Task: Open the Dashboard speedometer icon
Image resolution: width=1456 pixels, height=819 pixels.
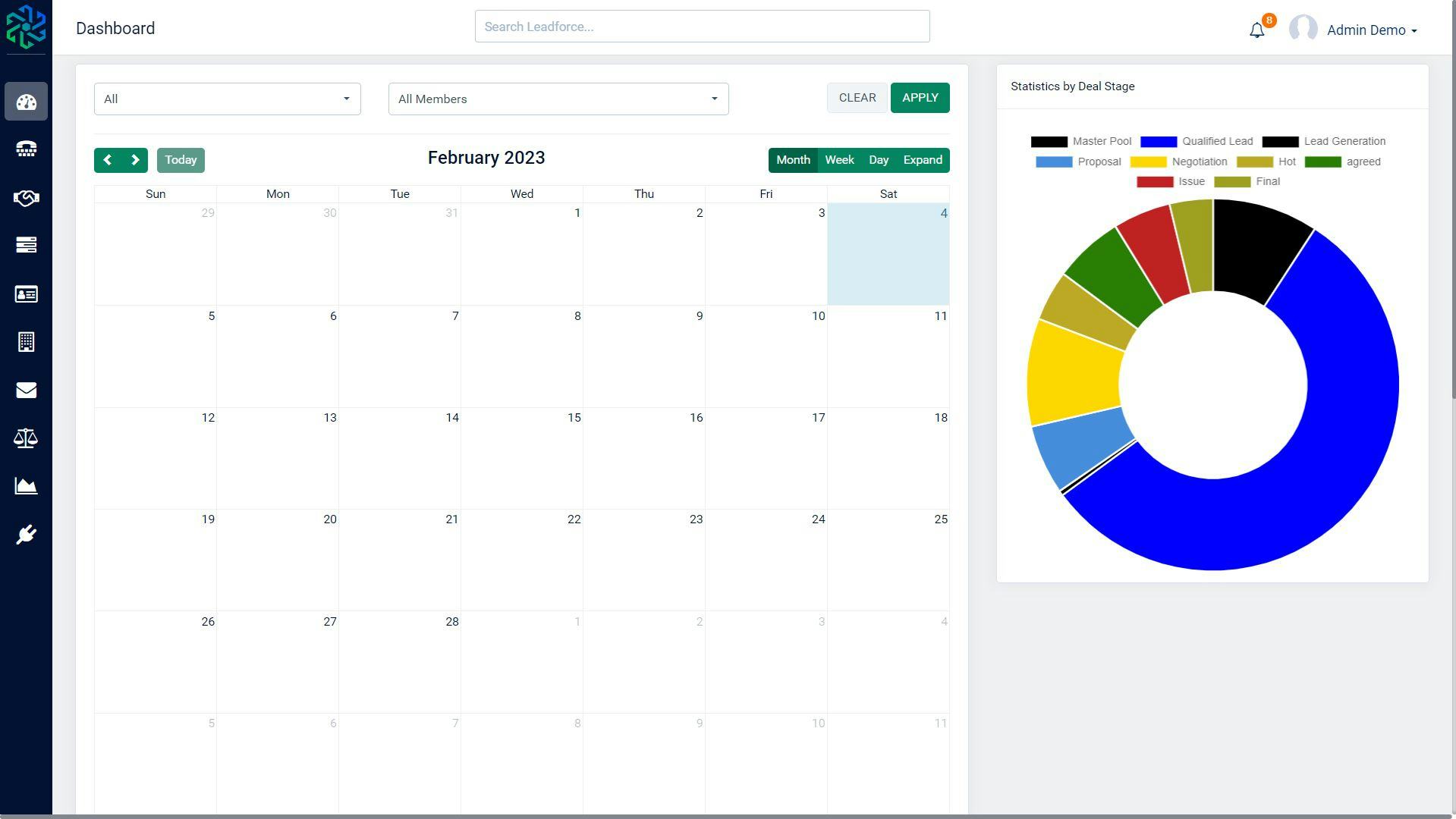Action: (26, 102)
